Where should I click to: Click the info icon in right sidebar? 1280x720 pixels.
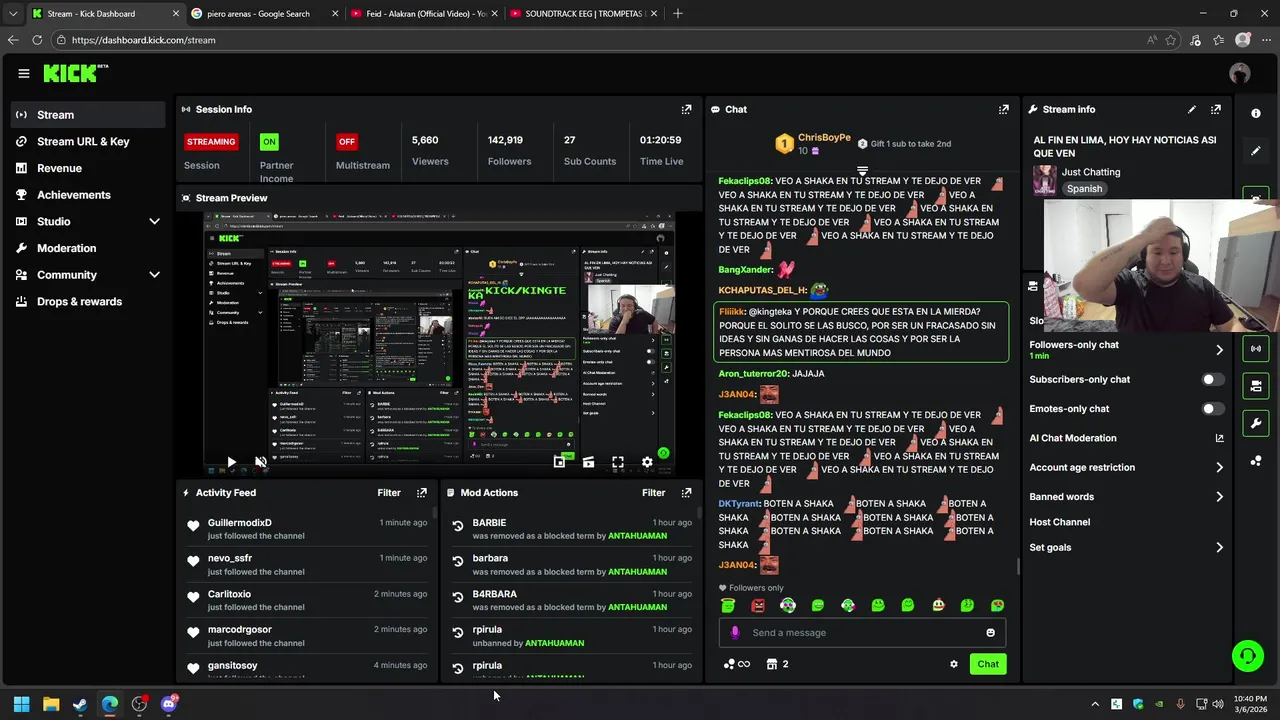click(1256, 113)
